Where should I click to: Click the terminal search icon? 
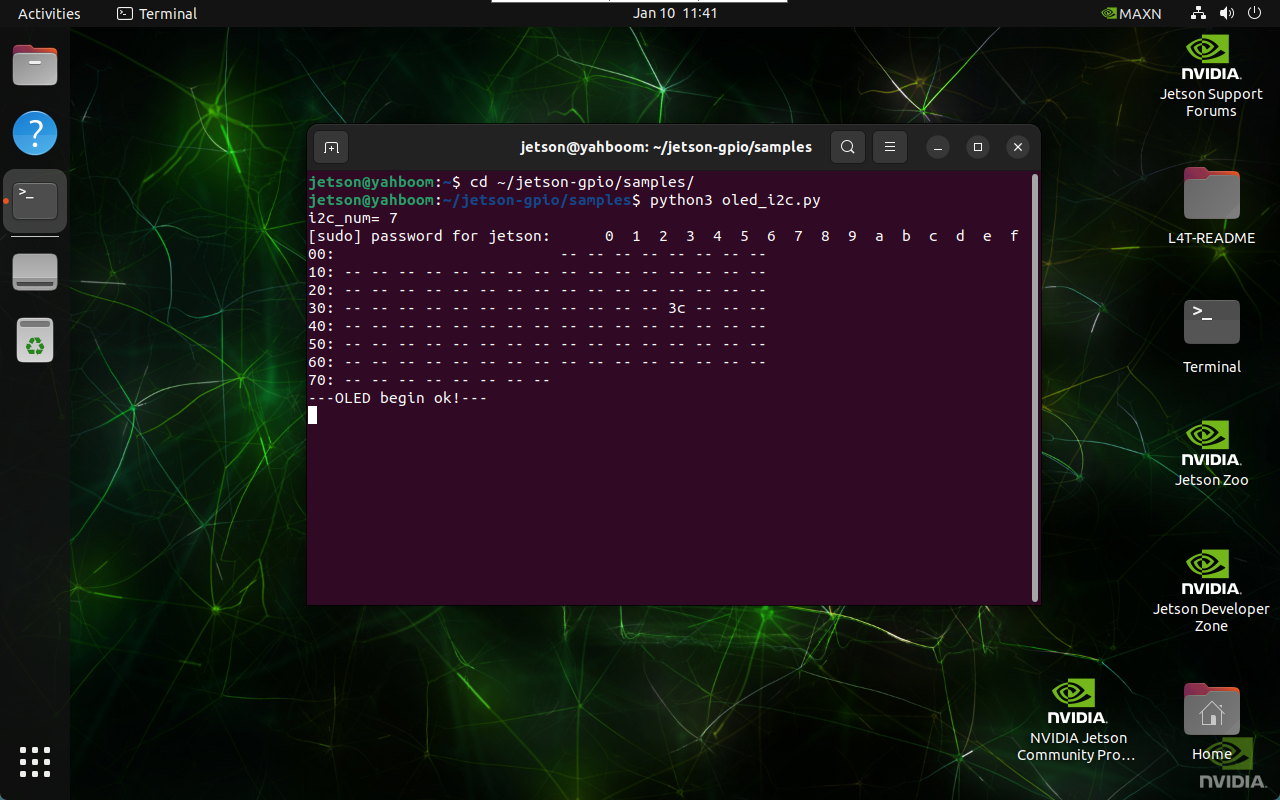(x=847, y=147)
